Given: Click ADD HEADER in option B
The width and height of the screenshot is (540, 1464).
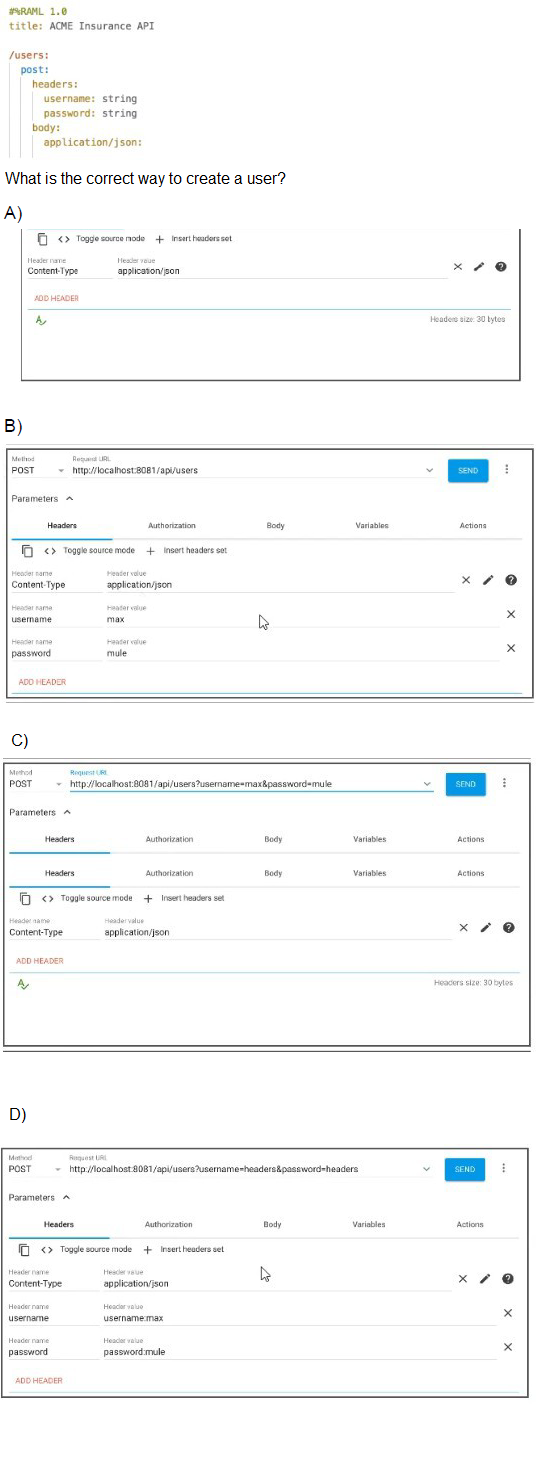Looking at the screenshot, I should [42, 682].
